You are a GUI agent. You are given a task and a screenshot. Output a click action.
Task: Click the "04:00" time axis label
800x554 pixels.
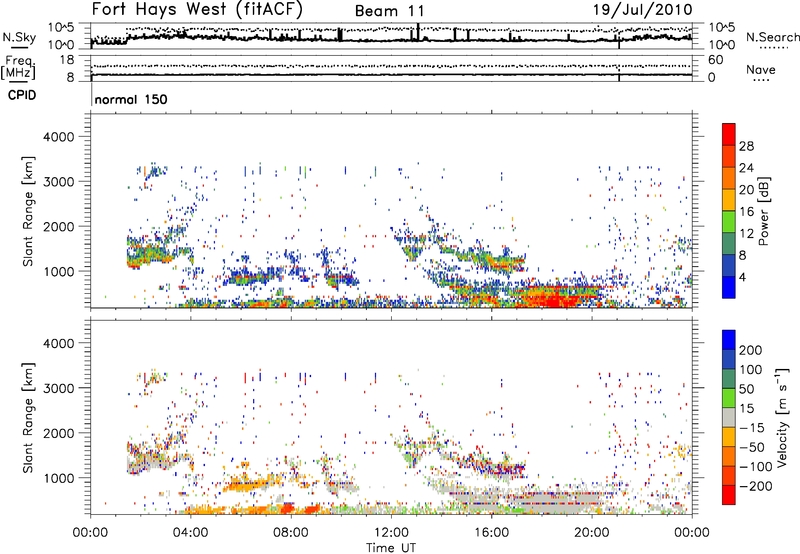(x=191, y=533)
